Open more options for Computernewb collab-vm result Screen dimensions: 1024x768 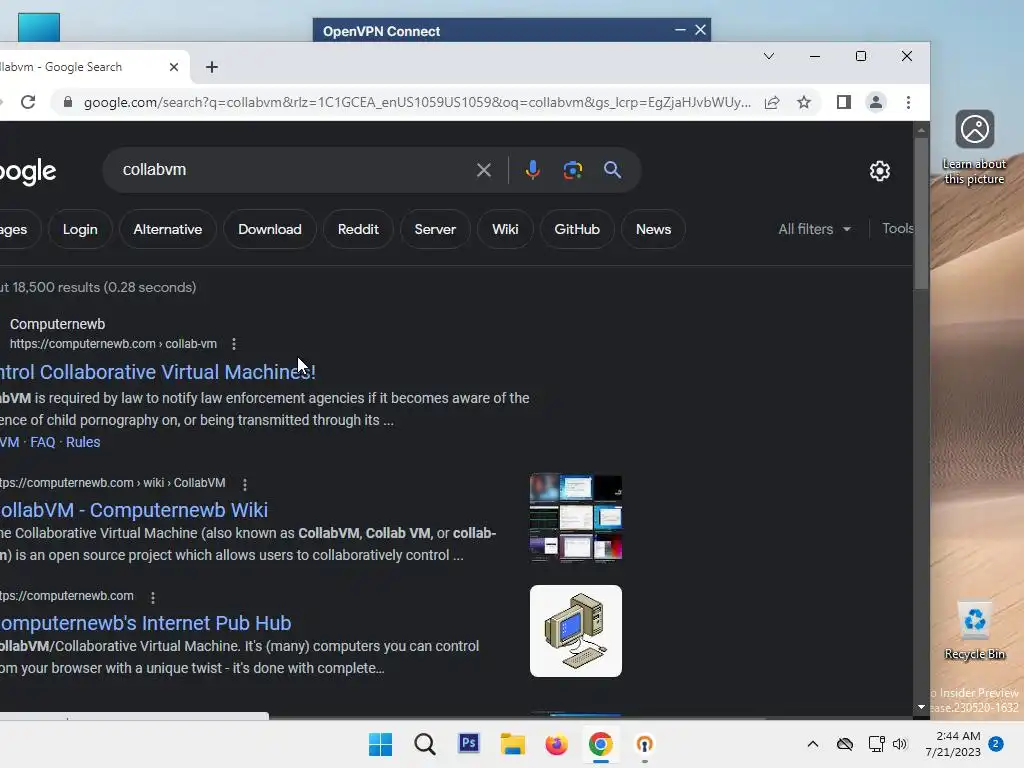click(234, 344)
